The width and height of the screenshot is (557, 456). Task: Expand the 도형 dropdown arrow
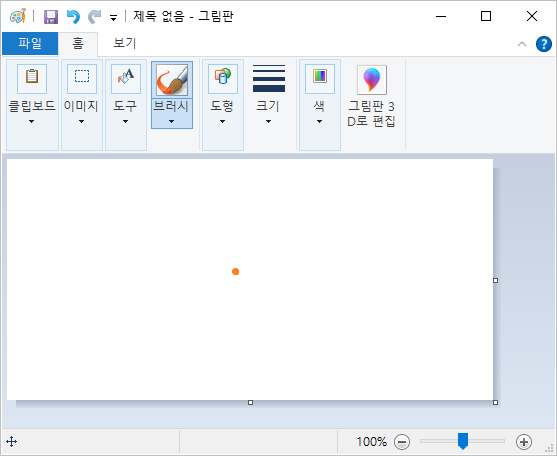point(222,121)
